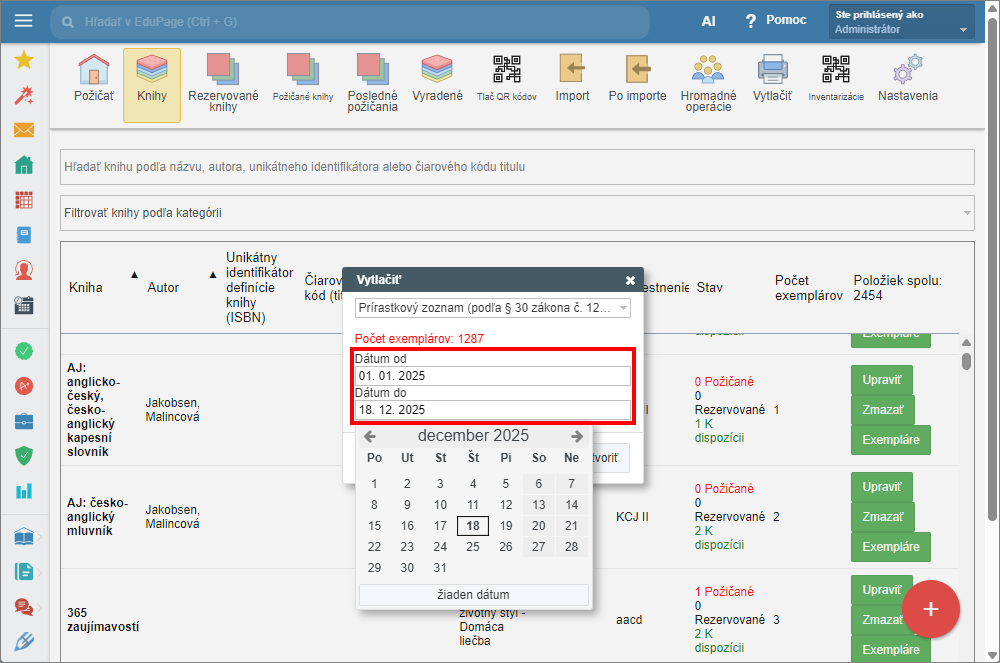Viewport: 1000px width, 663px height.
Task: Click the žiaden dátum button
Action: coord(473,594)
